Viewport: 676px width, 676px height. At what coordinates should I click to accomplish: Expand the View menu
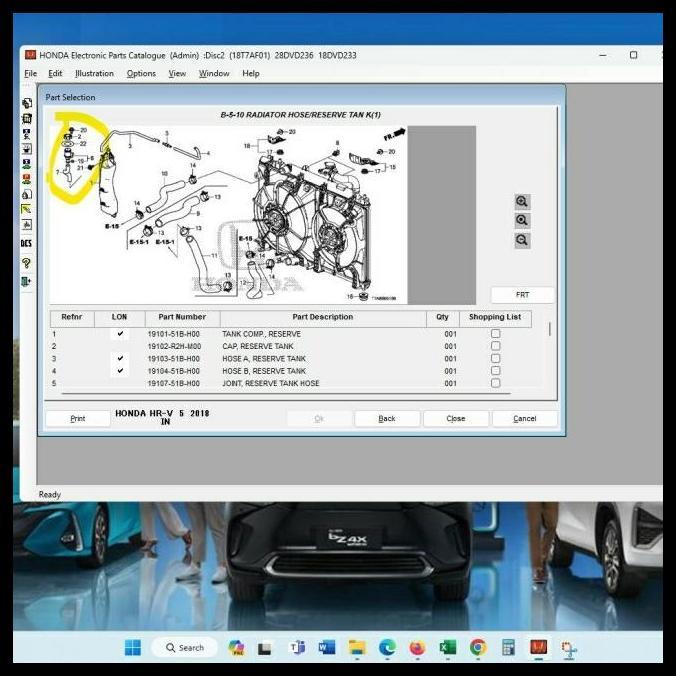coord(177,73)
